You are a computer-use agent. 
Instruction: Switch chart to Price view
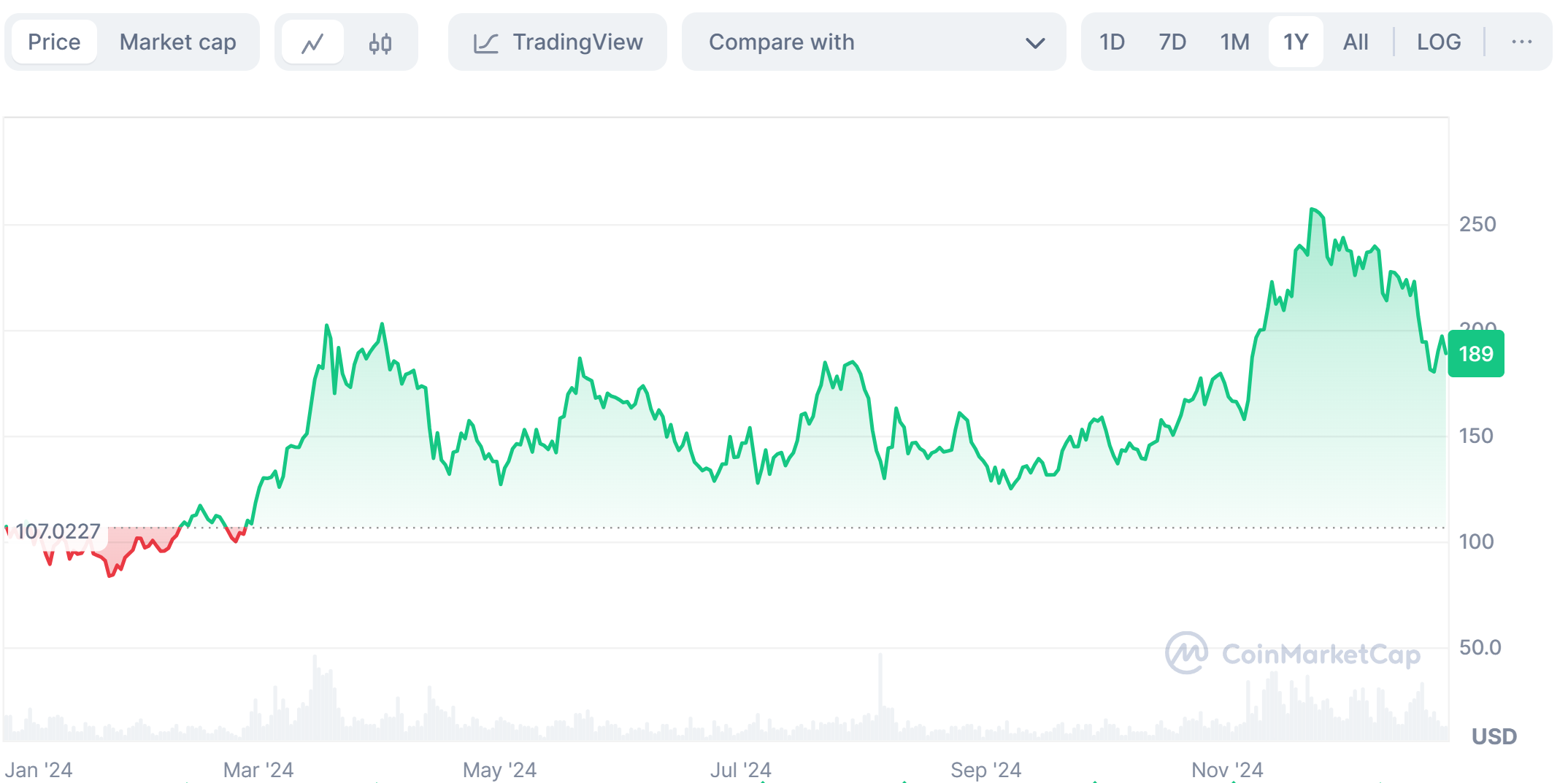tap(54, 42)
